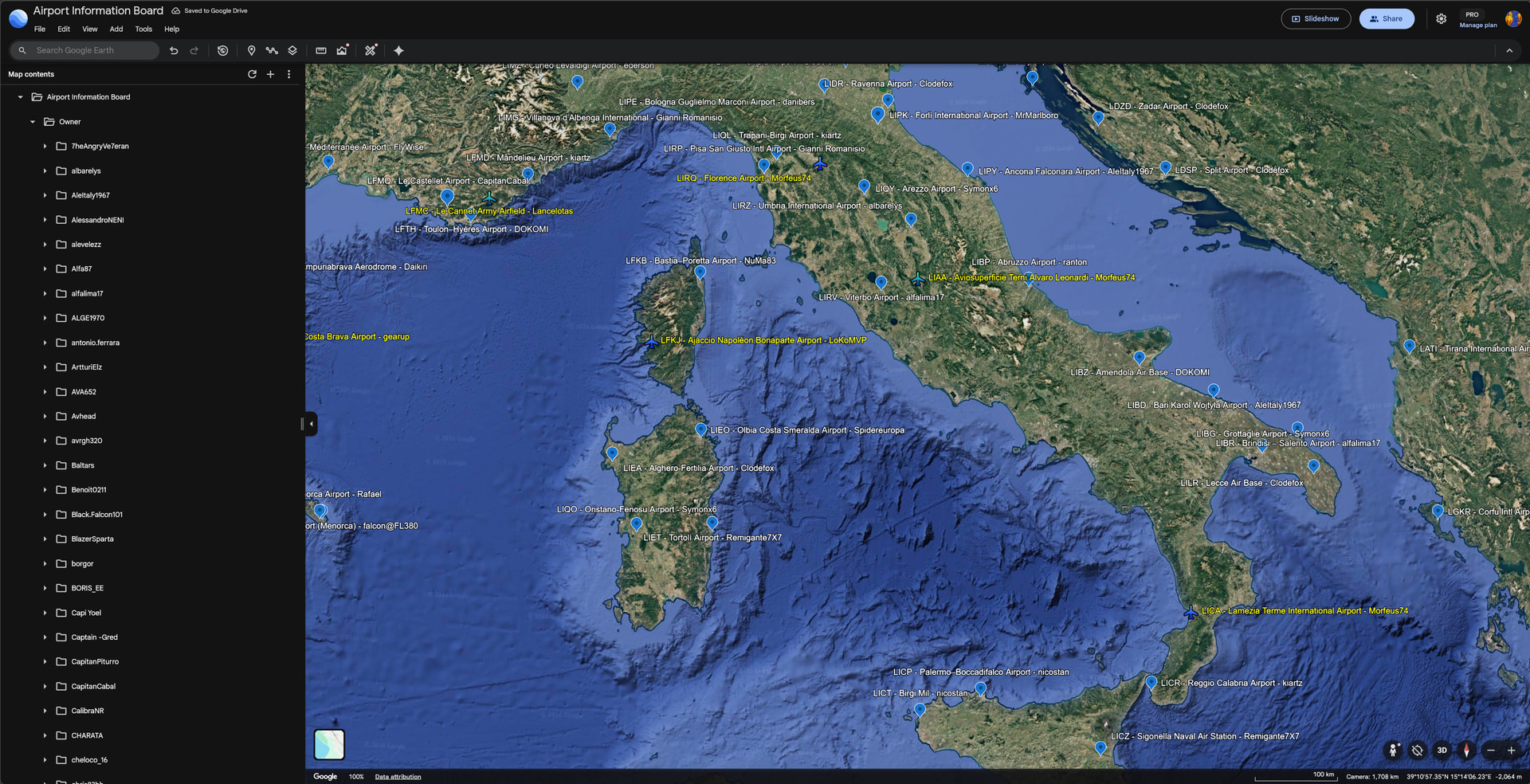1530x784 pixels.
Task: Open the Measure distance ruler tool
Action: 321,50
